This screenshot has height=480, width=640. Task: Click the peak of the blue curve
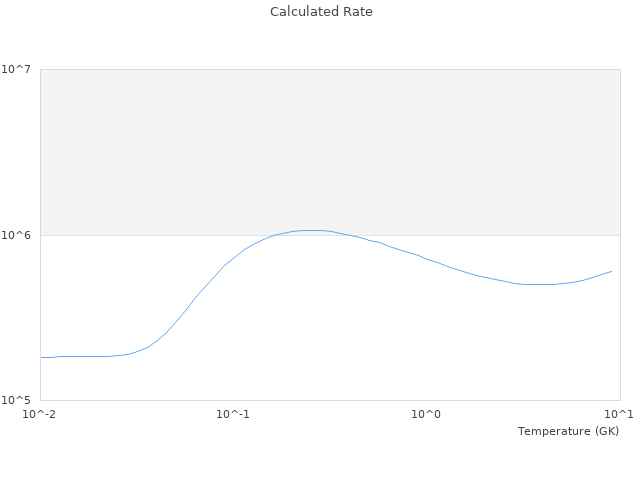pyautogui.click(x=310, y=230)
